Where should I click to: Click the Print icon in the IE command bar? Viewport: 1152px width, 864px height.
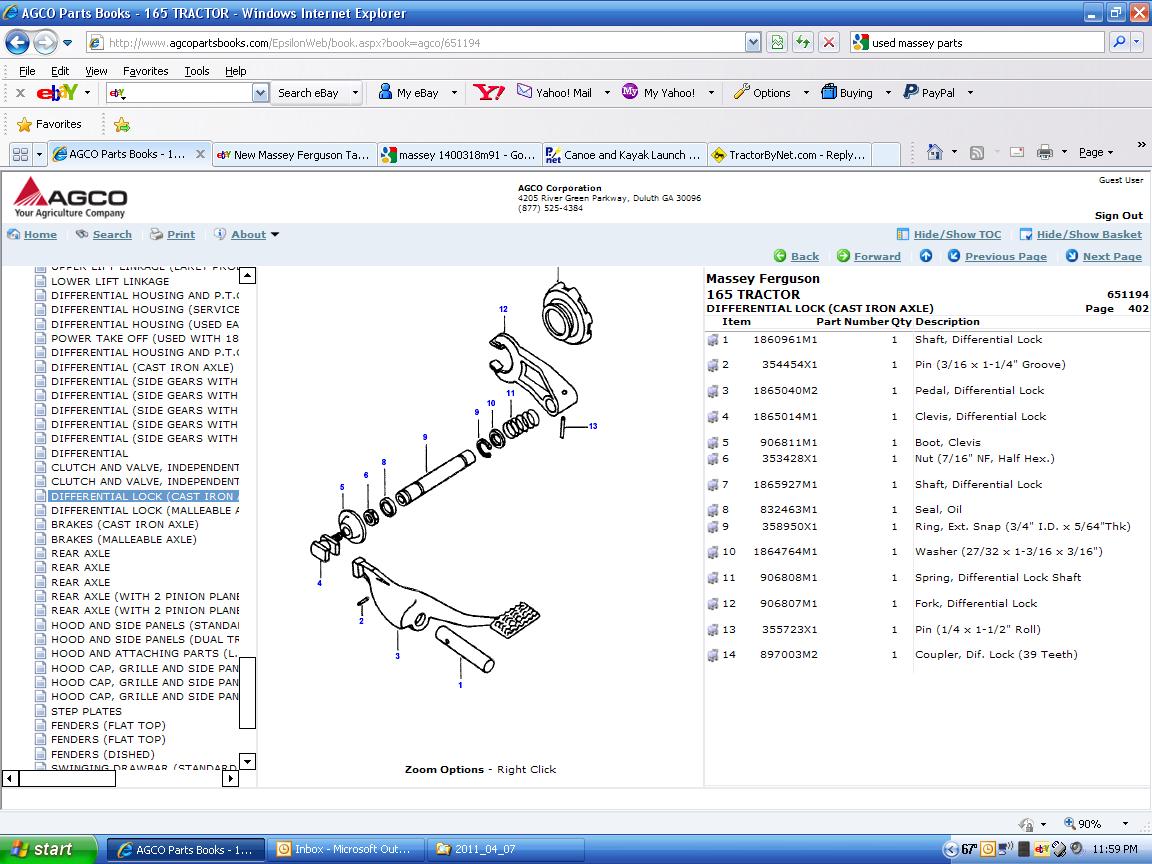tap(1044, 152)
